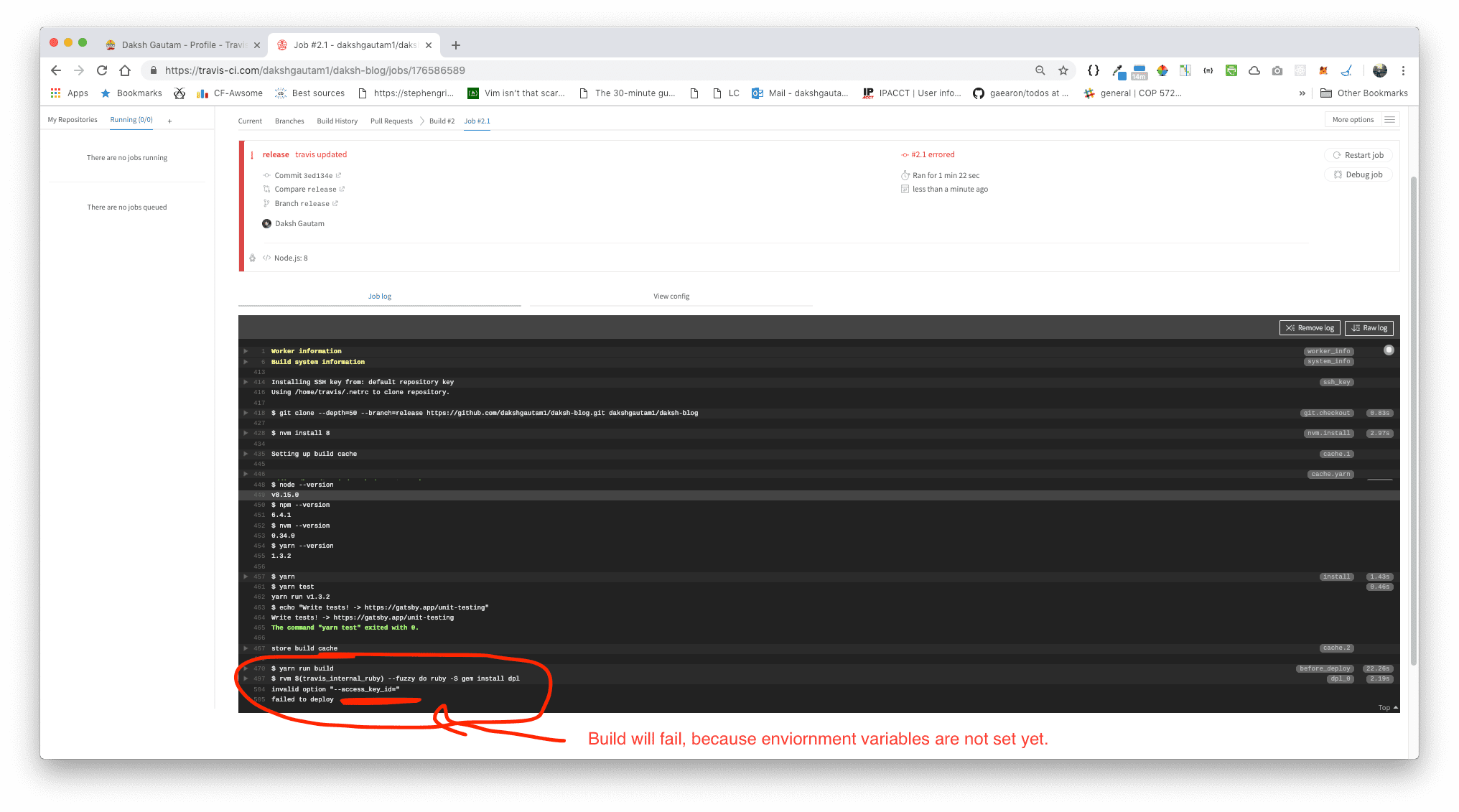Click the log follow circle indicator

pos(1389,350)
